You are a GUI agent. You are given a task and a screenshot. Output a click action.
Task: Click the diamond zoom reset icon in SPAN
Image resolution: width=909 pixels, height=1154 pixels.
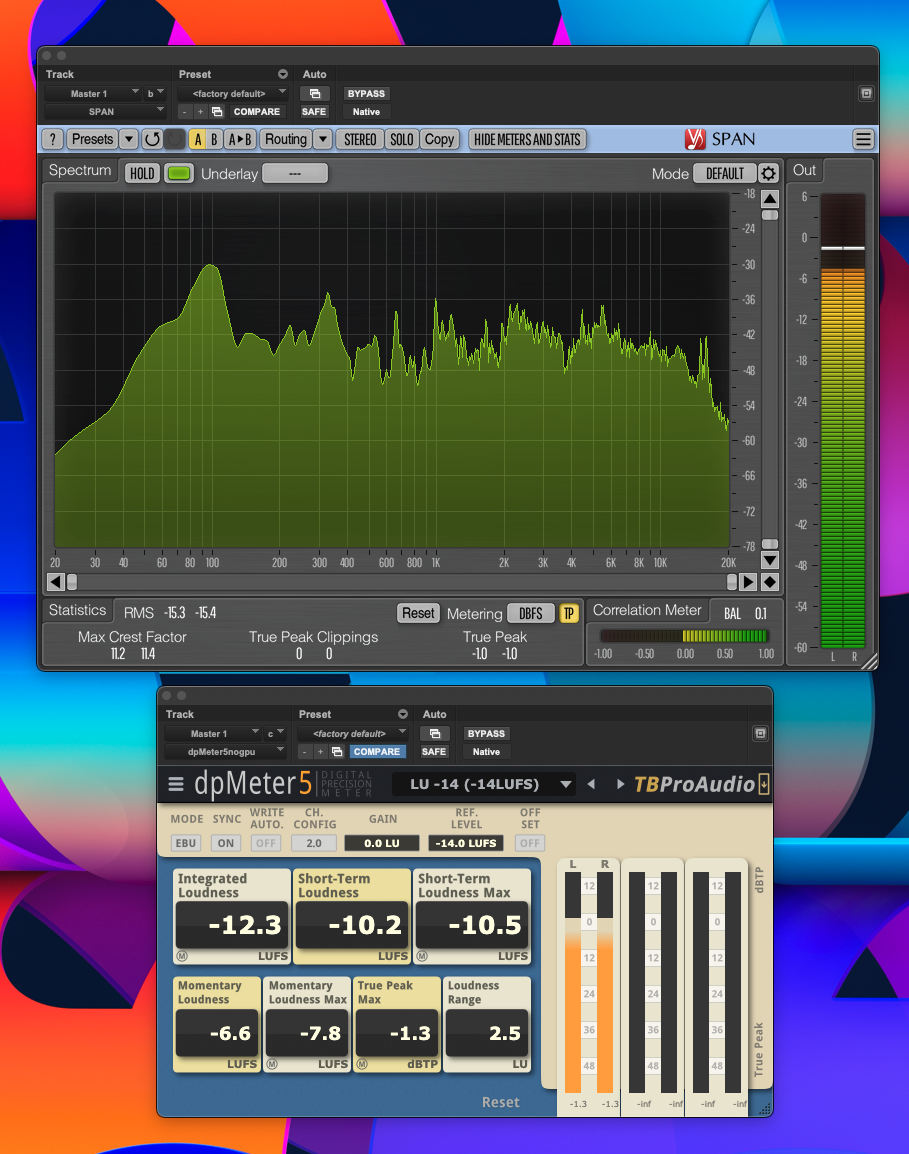(x=770, y=582)
